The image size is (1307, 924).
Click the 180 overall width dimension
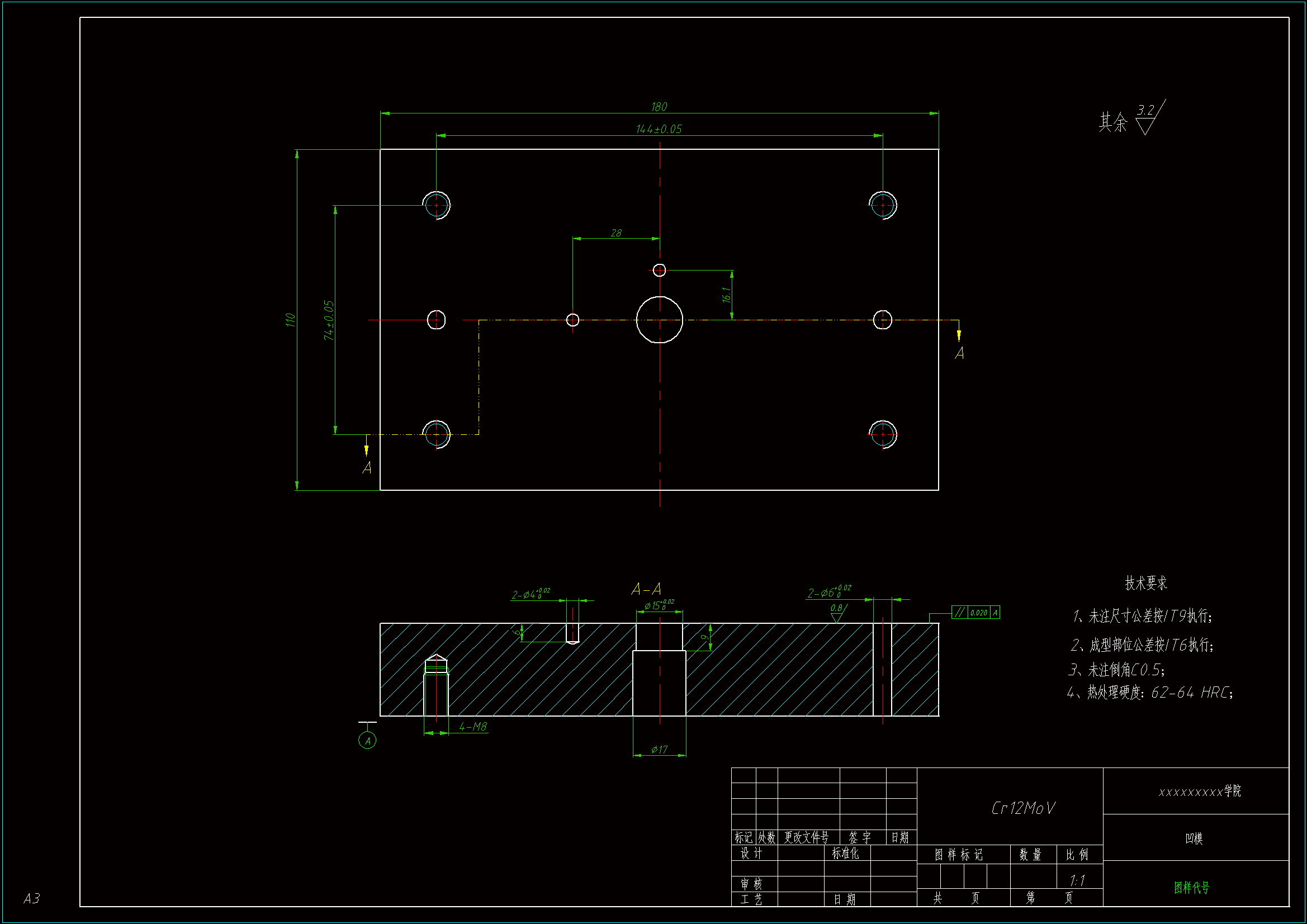tap(659, 107)
